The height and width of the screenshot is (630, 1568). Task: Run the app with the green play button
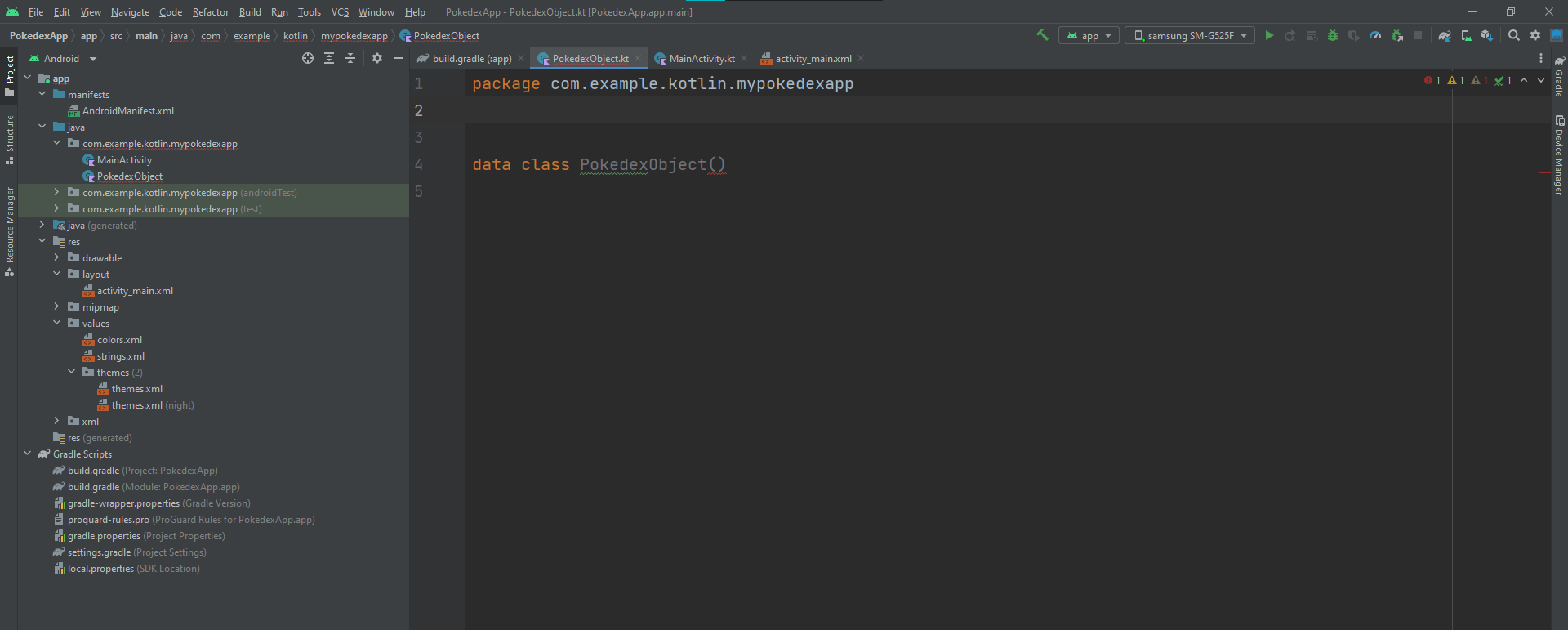coord(1269,35)
